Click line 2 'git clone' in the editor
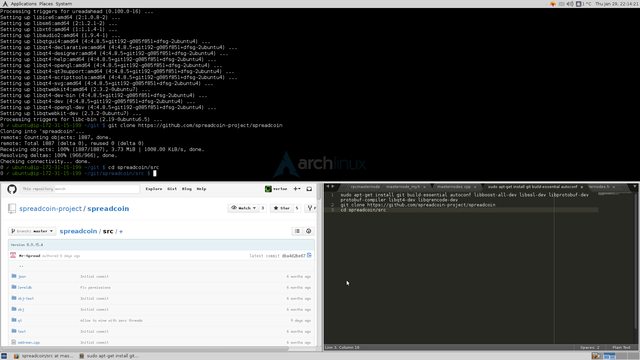 (x=418, y=205)
